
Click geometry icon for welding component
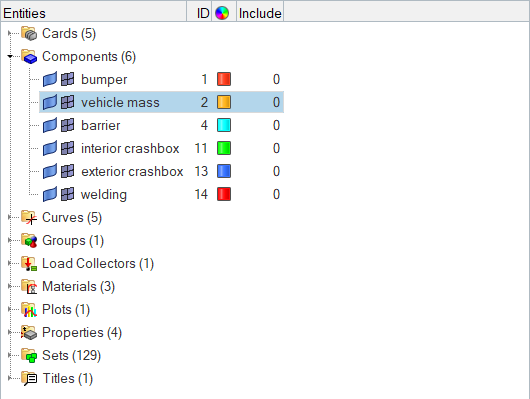pos(50,194)
